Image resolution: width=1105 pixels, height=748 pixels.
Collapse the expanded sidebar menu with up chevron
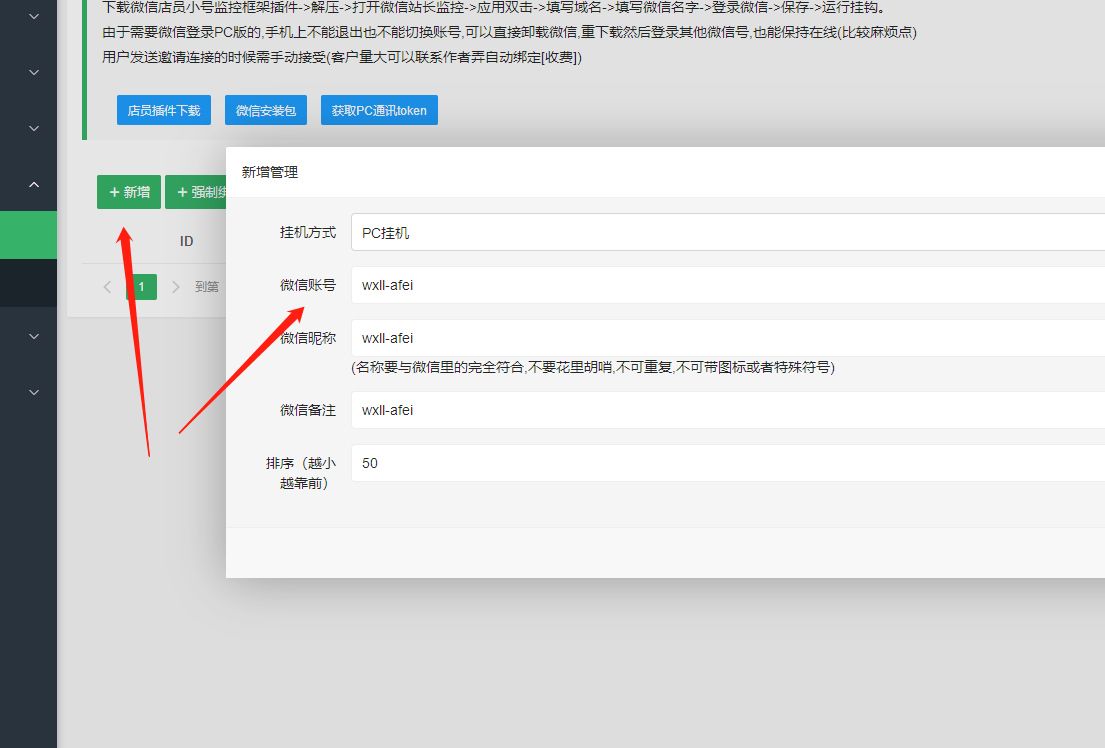coord(34,185)
